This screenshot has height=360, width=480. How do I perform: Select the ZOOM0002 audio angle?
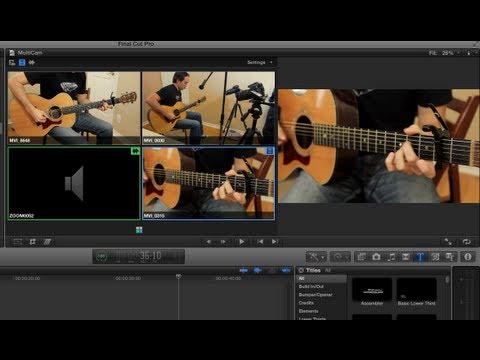74,183
